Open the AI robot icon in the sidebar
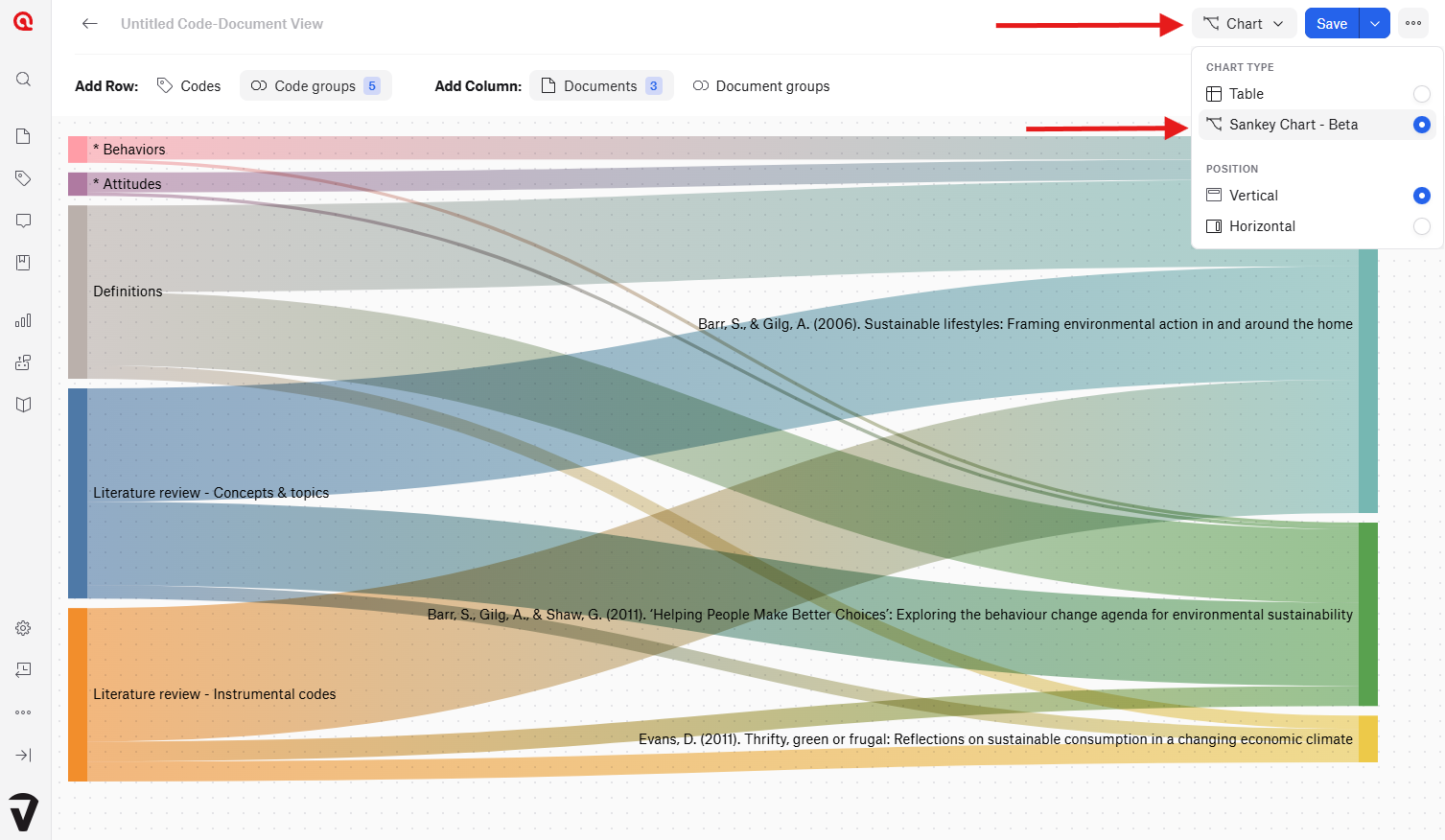This screenshot has height=840, width=1445. (24, 362)
